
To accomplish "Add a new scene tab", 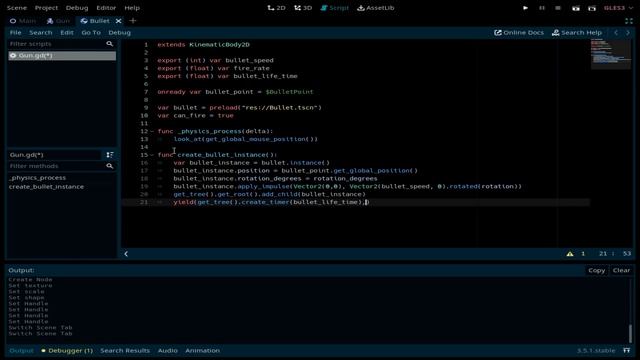I will (x=132, y=21).
